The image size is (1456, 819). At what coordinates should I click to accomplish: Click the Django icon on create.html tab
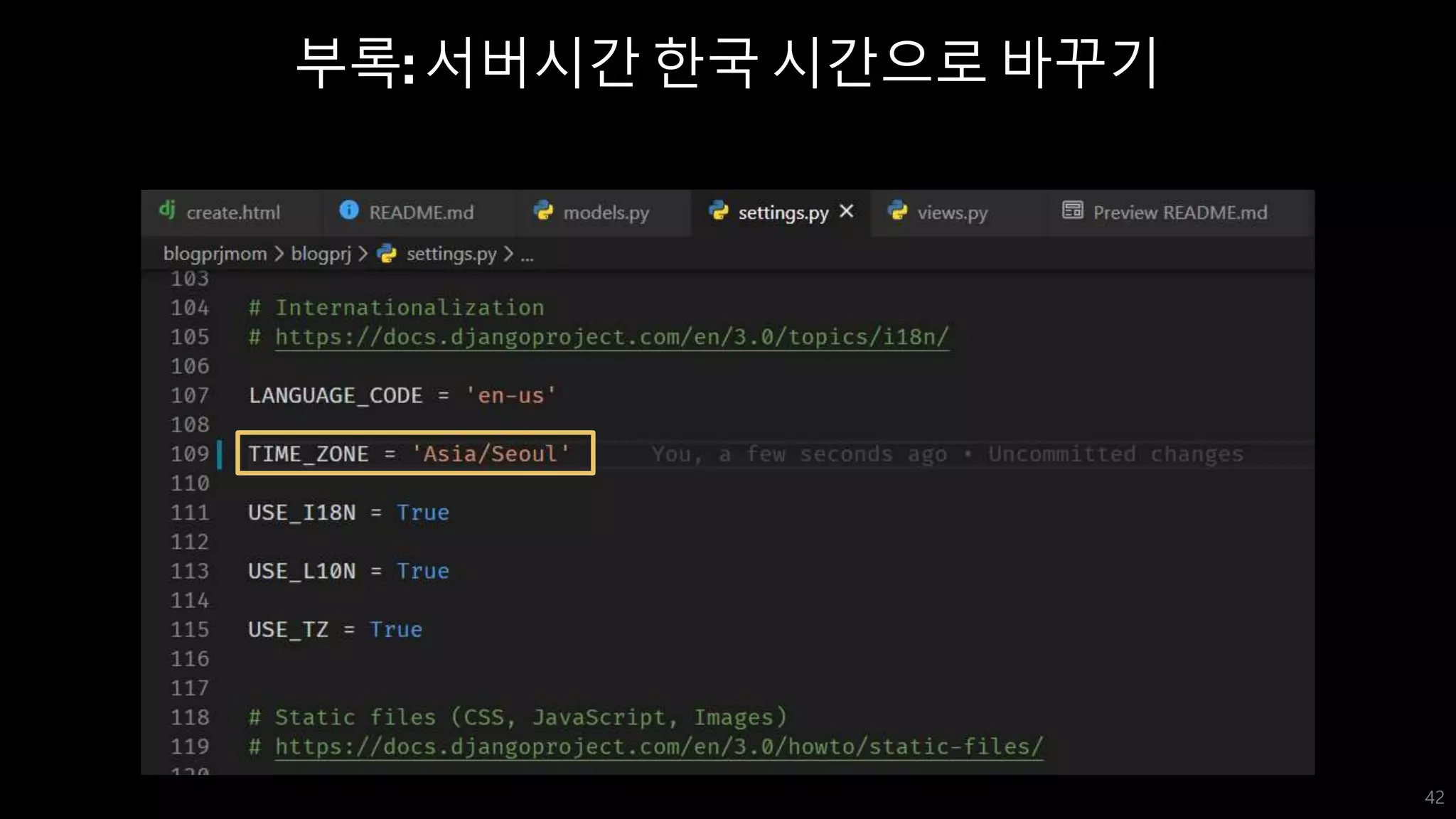click(x=167, y=209)
